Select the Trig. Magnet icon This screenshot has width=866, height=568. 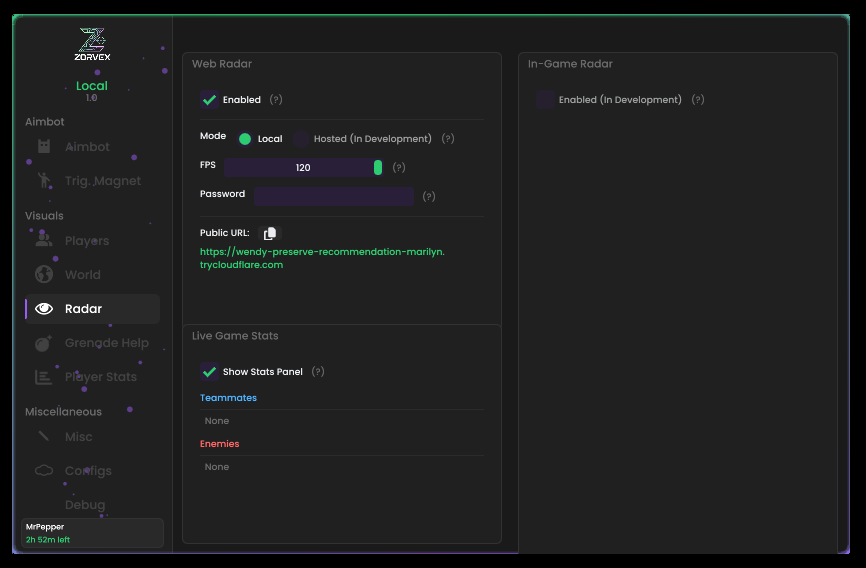point(44,181)
